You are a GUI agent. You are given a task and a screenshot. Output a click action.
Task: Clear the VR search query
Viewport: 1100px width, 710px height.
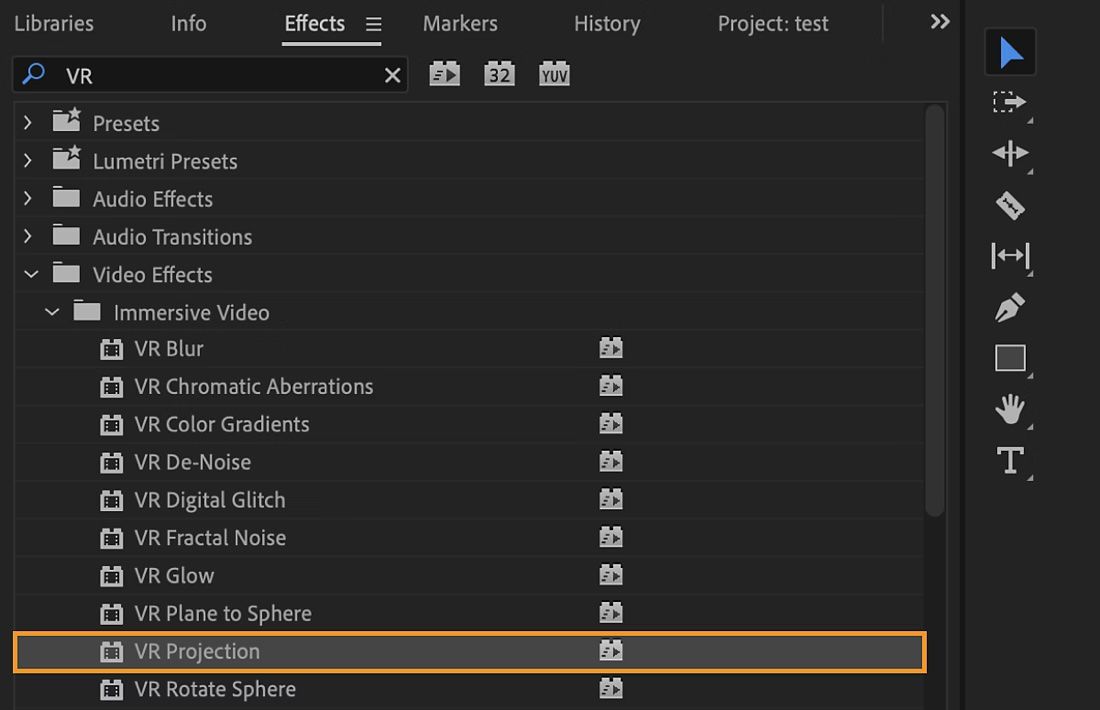(392, 74)
